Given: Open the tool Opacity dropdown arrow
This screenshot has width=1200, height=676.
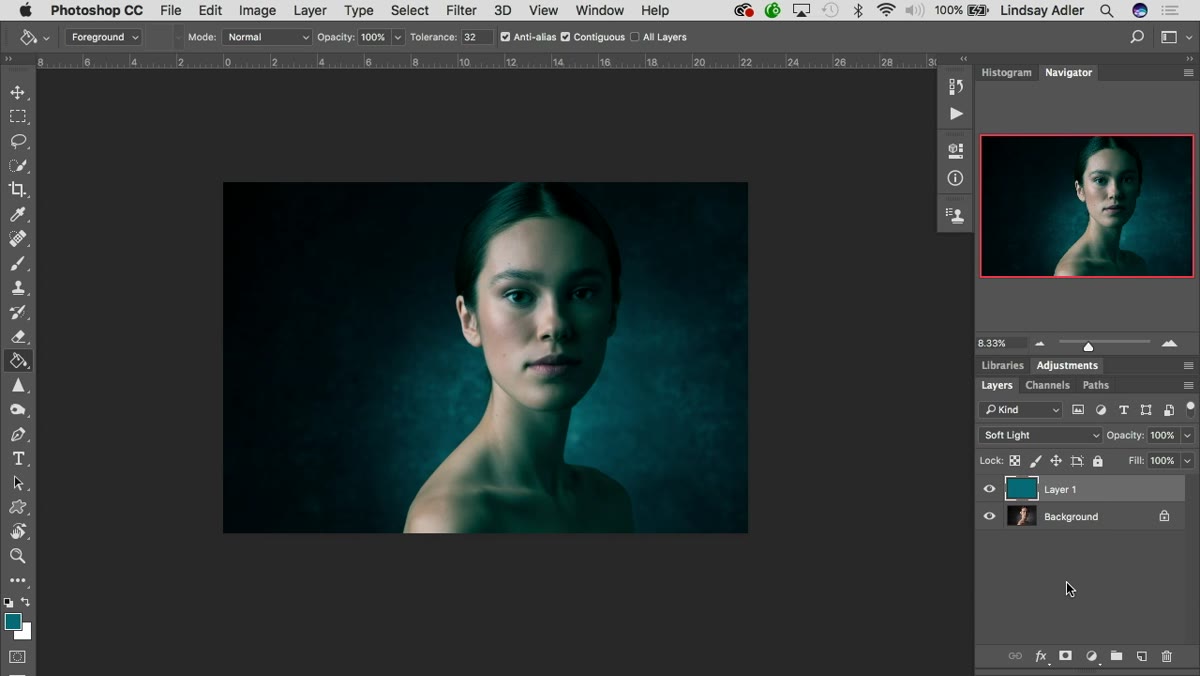Looking at the screenshot, I should 398,37.
